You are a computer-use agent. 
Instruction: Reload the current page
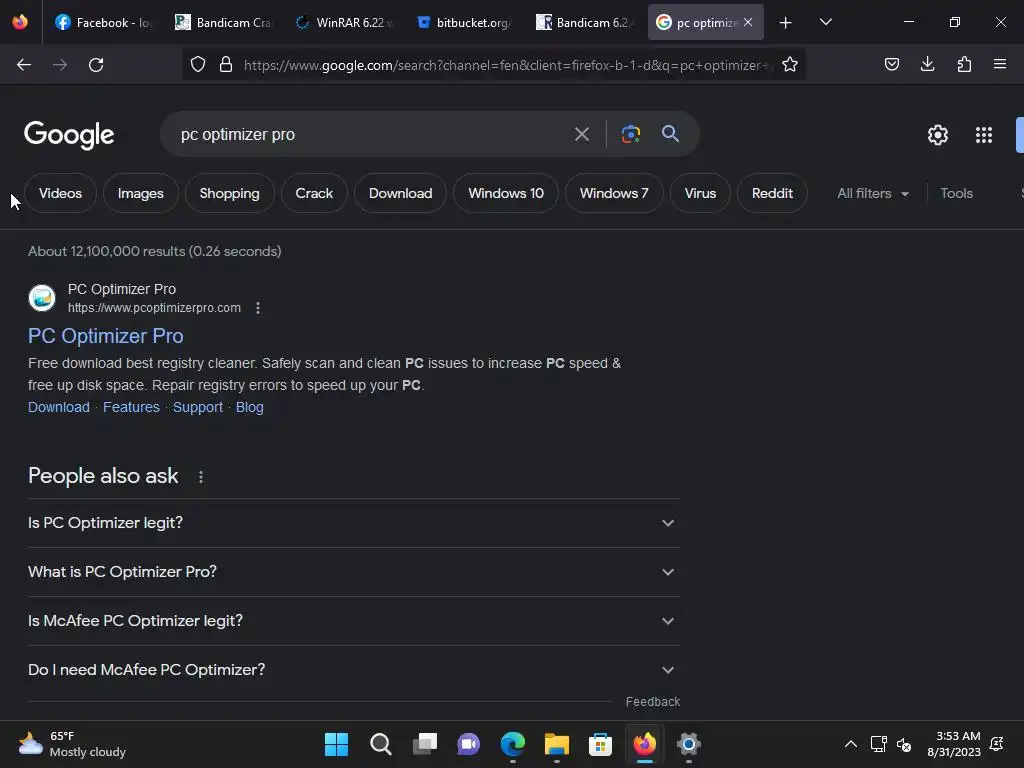click(x=96, y=65)
